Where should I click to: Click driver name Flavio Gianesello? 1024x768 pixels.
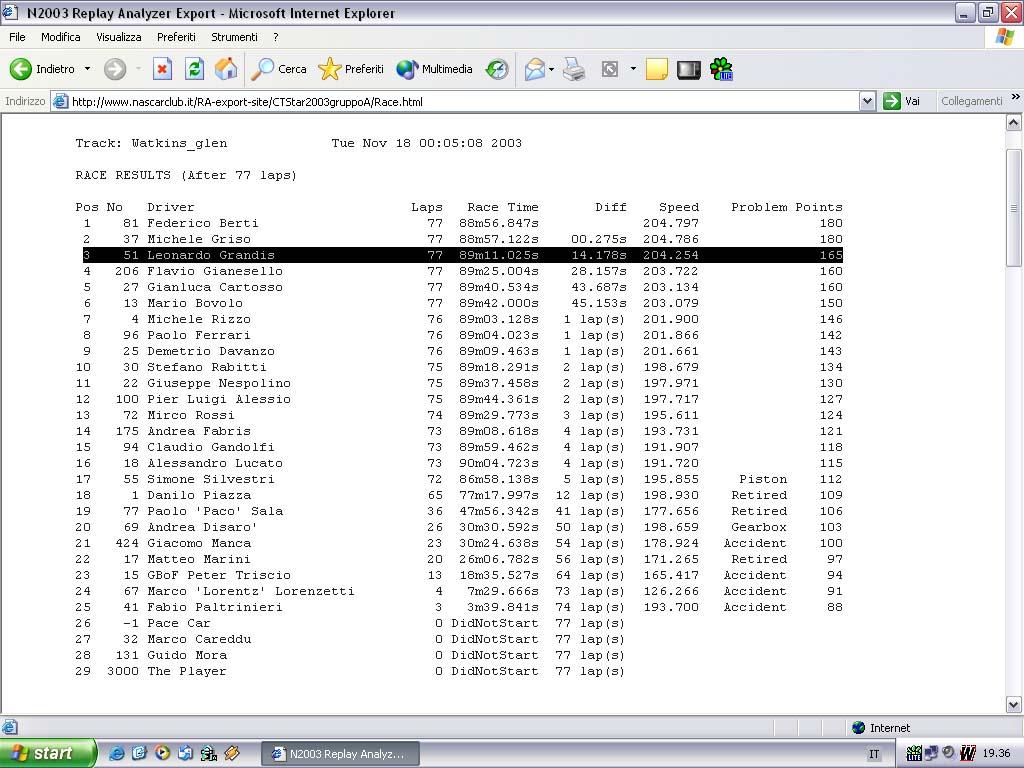pyautogui.click(x=215, y=271)
